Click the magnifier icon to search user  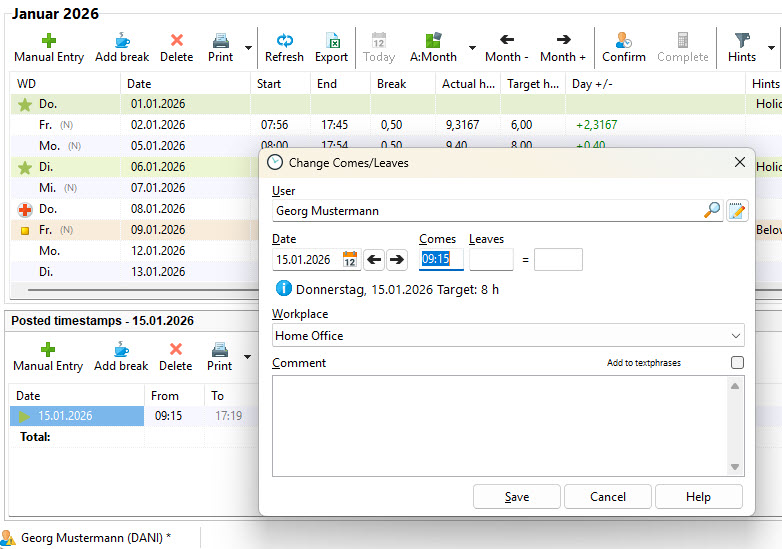[x=712, y=210]
